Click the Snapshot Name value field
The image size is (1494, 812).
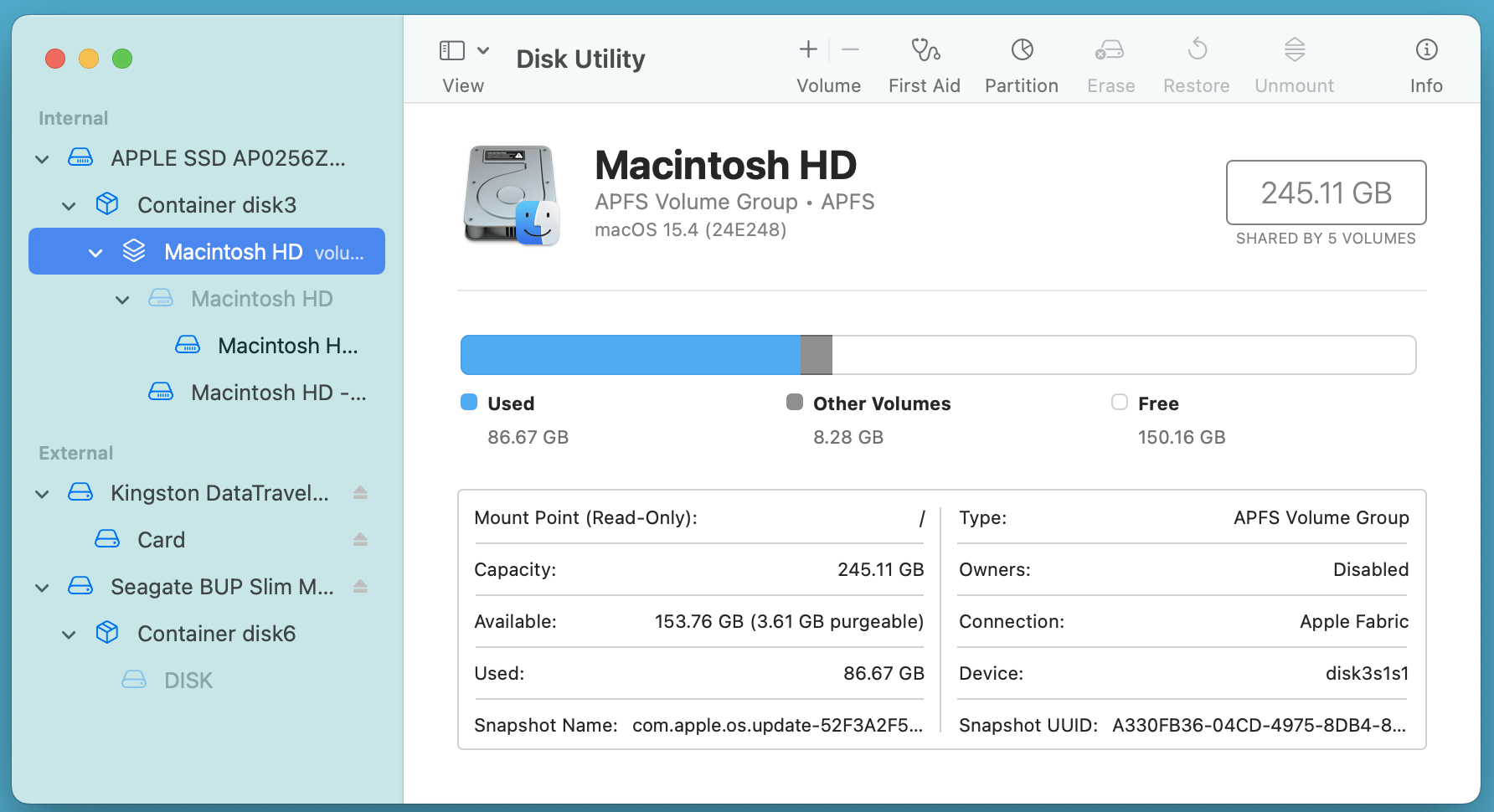click(x=776, y=725)
